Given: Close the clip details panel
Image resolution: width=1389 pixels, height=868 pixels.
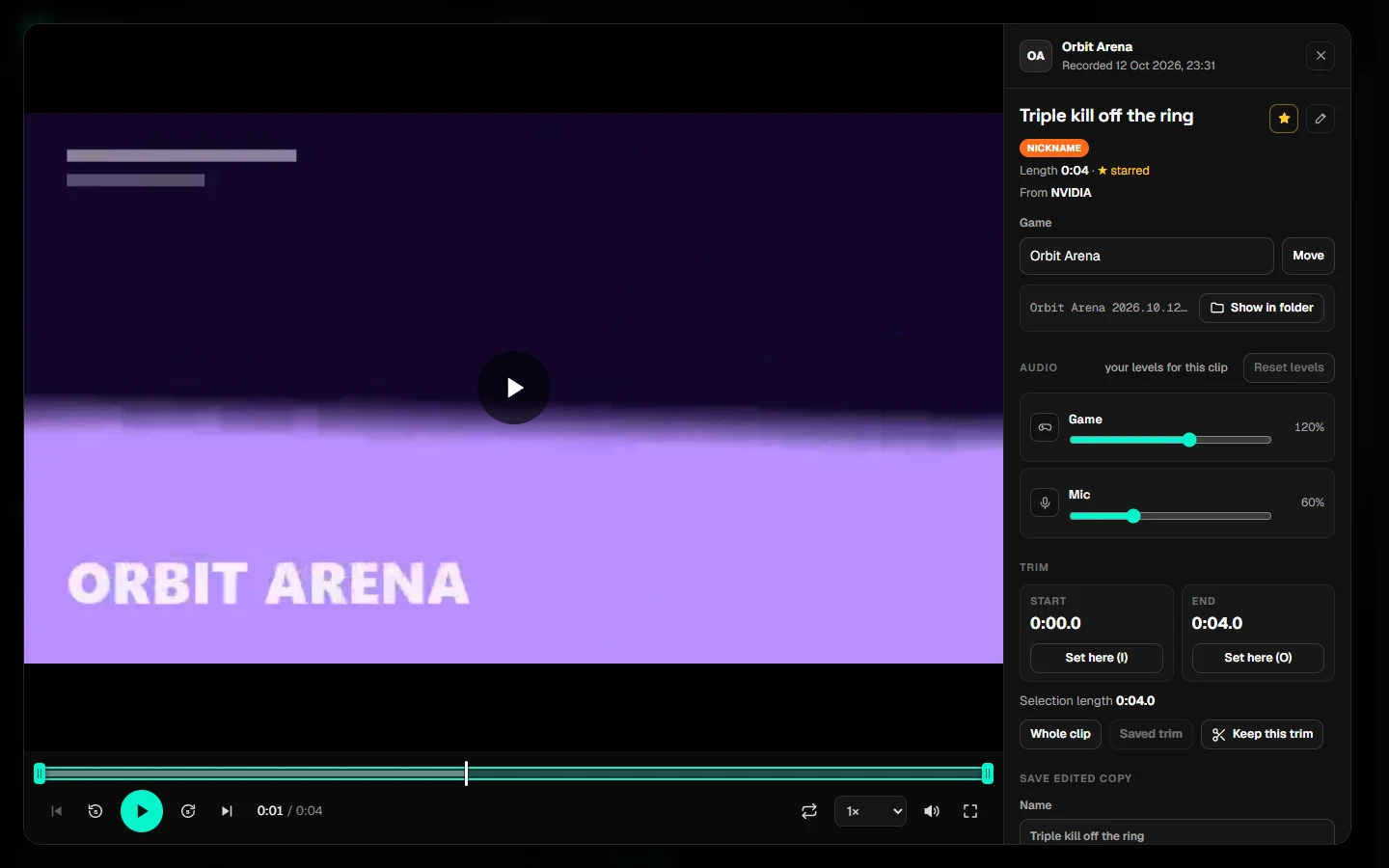Looking at the screenshot, I should click(x=1321, y=56).
